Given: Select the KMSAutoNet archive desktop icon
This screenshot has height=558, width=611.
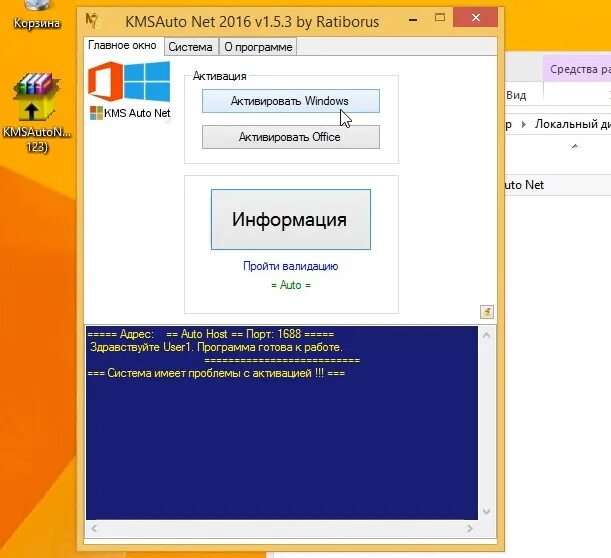Looking at the screenshot, I should click(36, 113).
